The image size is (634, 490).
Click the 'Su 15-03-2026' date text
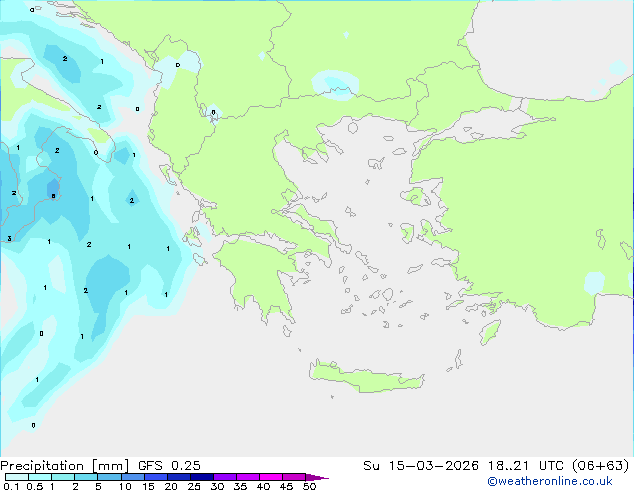pyautogui.click(x=421, y=466)
